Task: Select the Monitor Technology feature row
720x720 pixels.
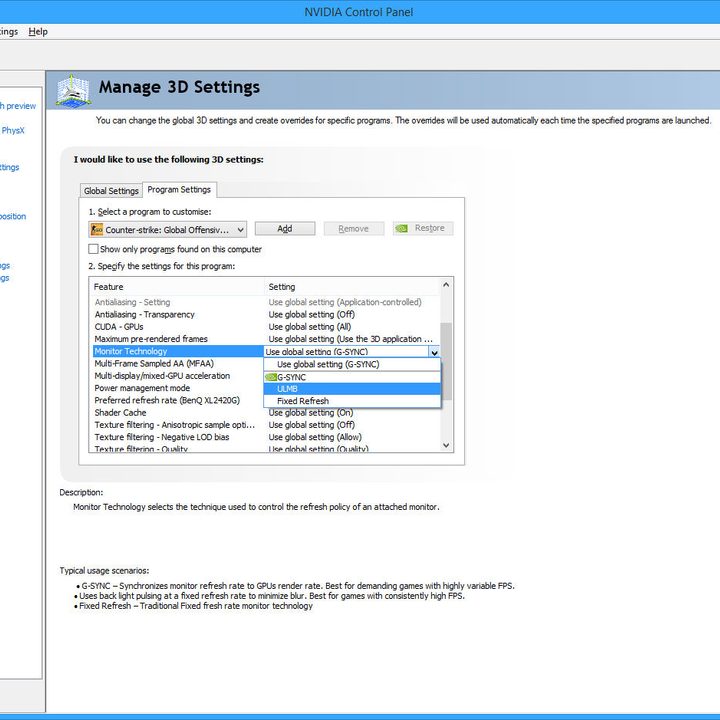Action: [x=178, y=351]
